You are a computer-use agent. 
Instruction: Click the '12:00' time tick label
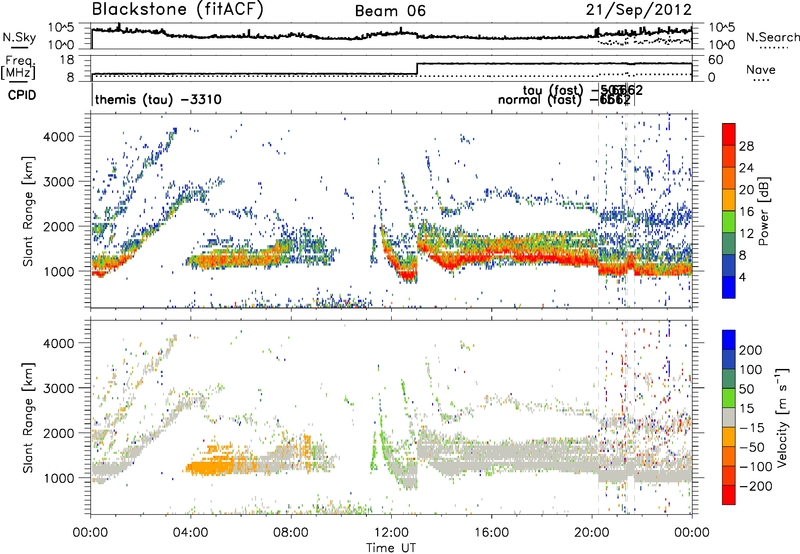pyautogui.click(x=391, y=533)
